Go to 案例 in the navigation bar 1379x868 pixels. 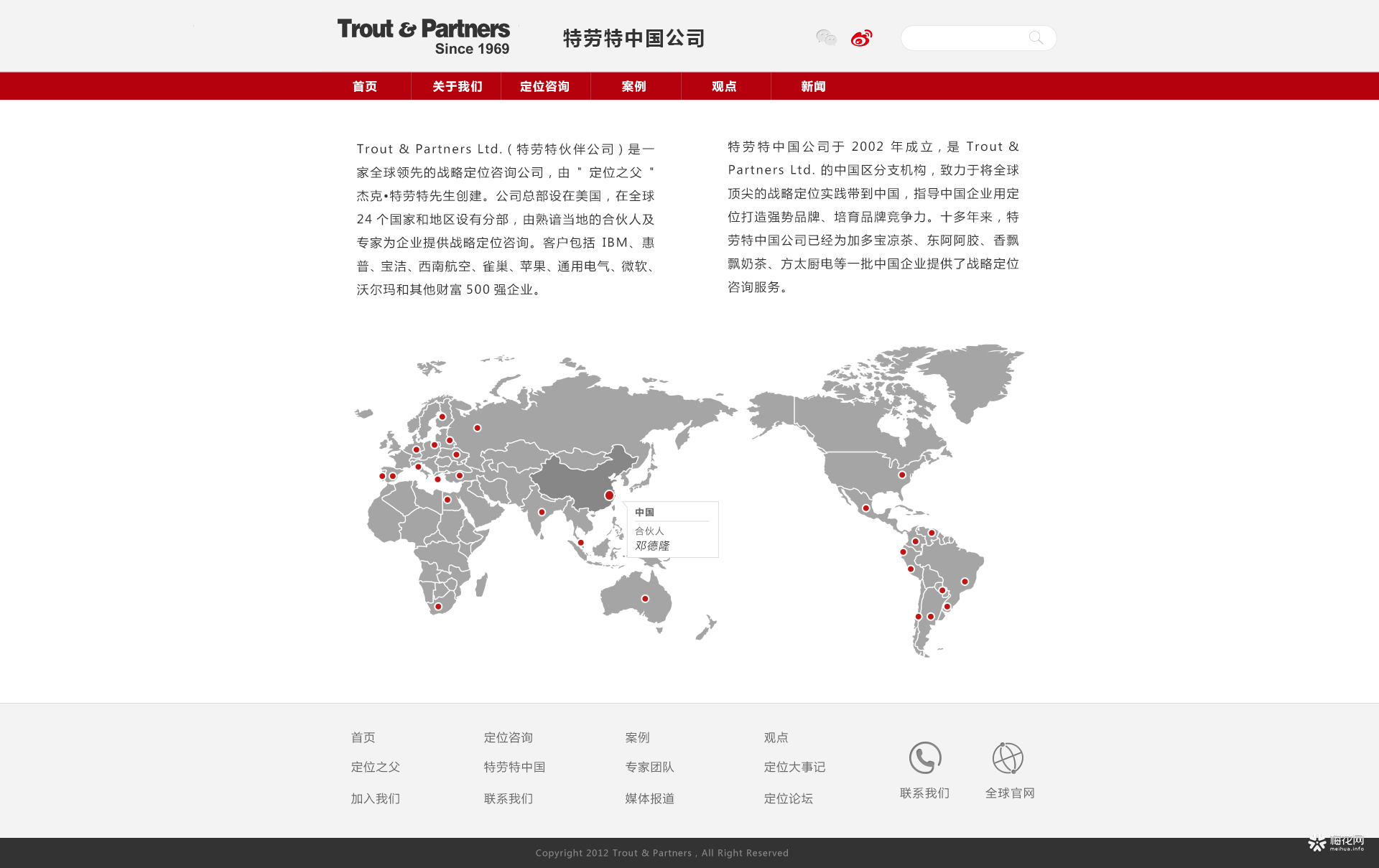coord(634,86)
